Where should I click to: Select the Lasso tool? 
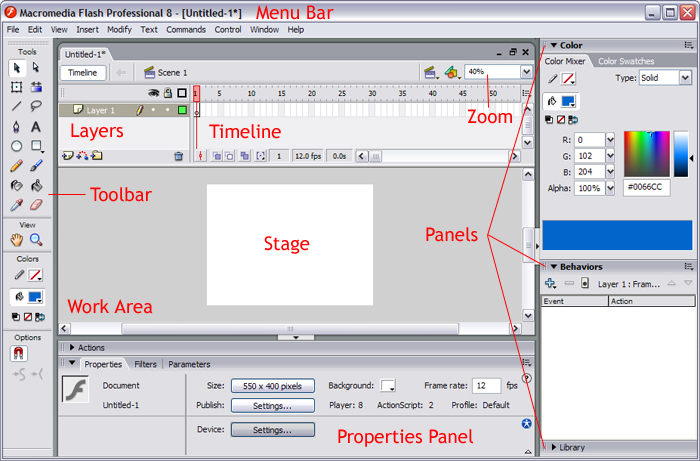[x=36, y=106]
